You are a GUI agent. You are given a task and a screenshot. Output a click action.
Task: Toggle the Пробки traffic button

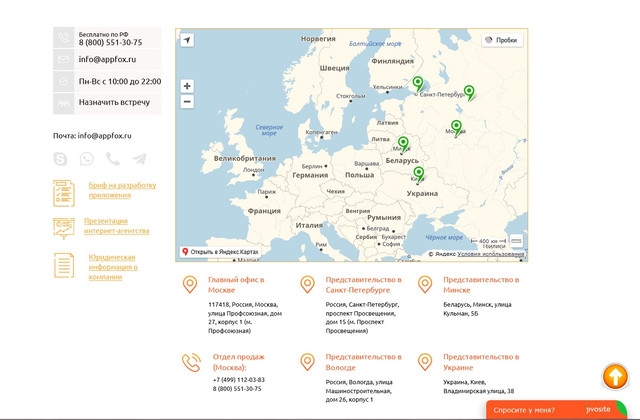[502, 40]
